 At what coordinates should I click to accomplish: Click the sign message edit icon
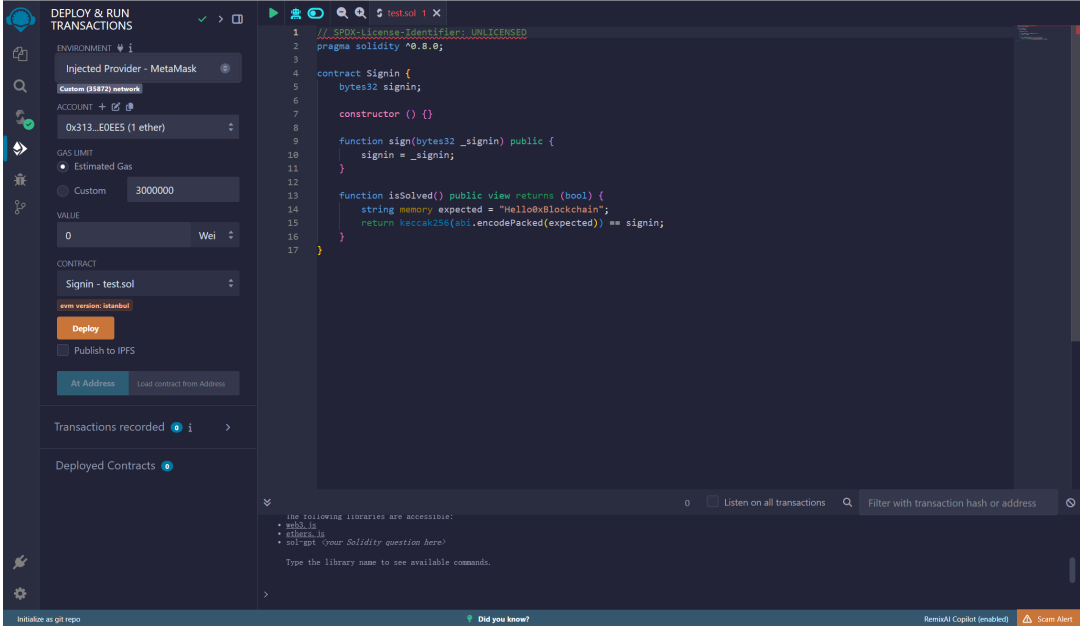click(116, 107)
